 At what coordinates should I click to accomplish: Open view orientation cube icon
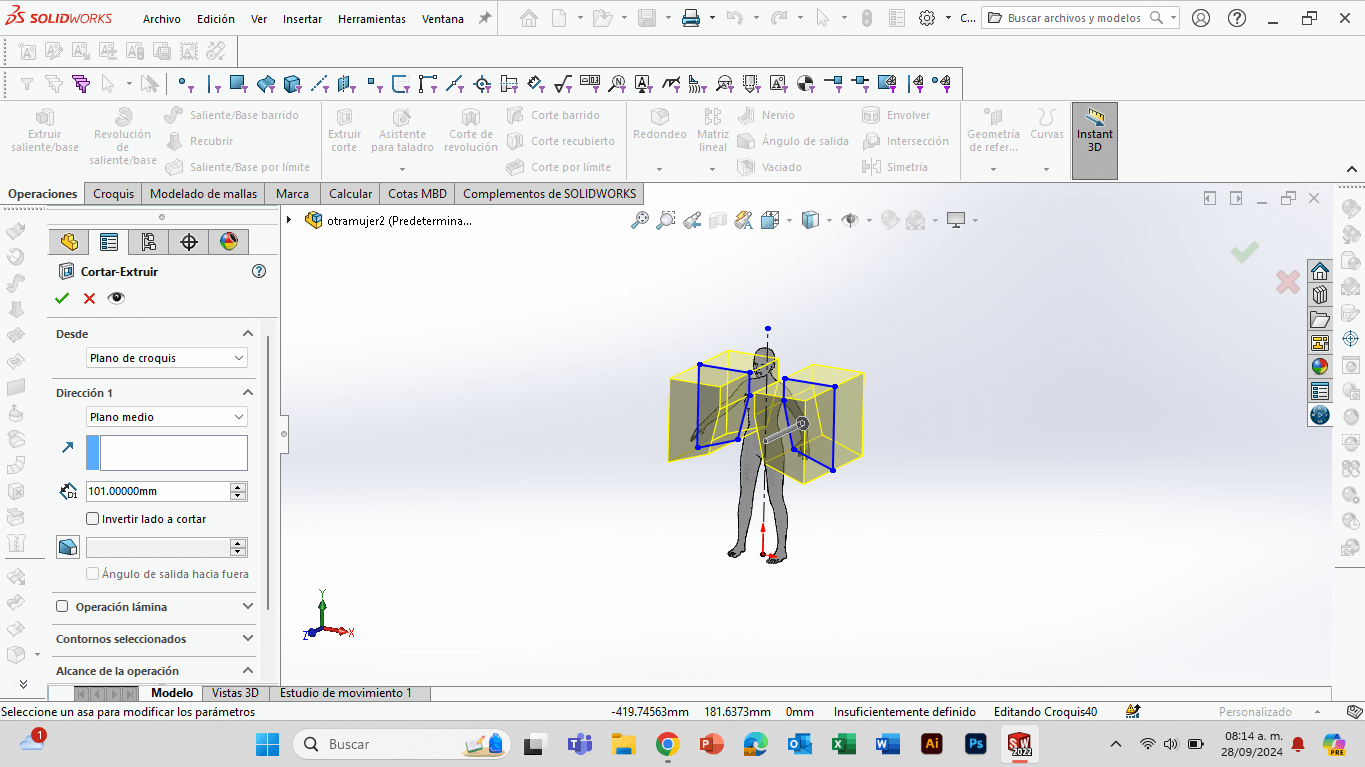point(770,220)
